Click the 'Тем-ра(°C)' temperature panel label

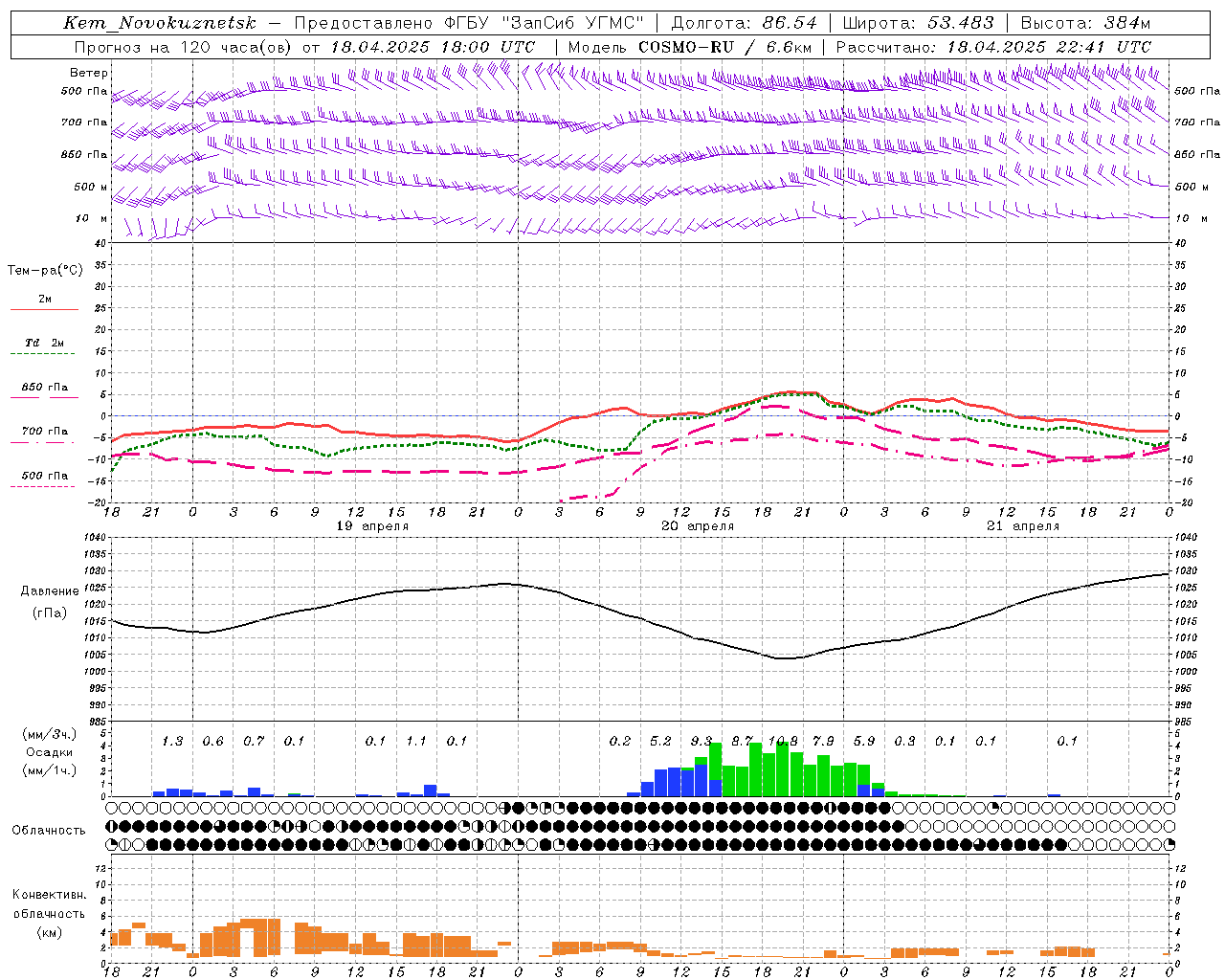pos(45,271)
